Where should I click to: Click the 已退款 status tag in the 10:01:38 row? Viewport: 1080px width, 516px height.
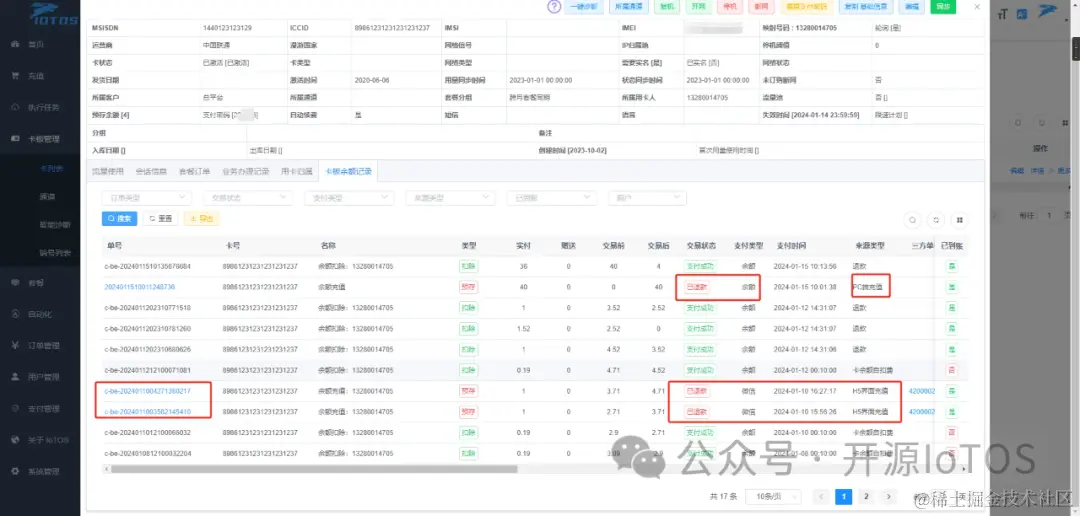(696, 287)
